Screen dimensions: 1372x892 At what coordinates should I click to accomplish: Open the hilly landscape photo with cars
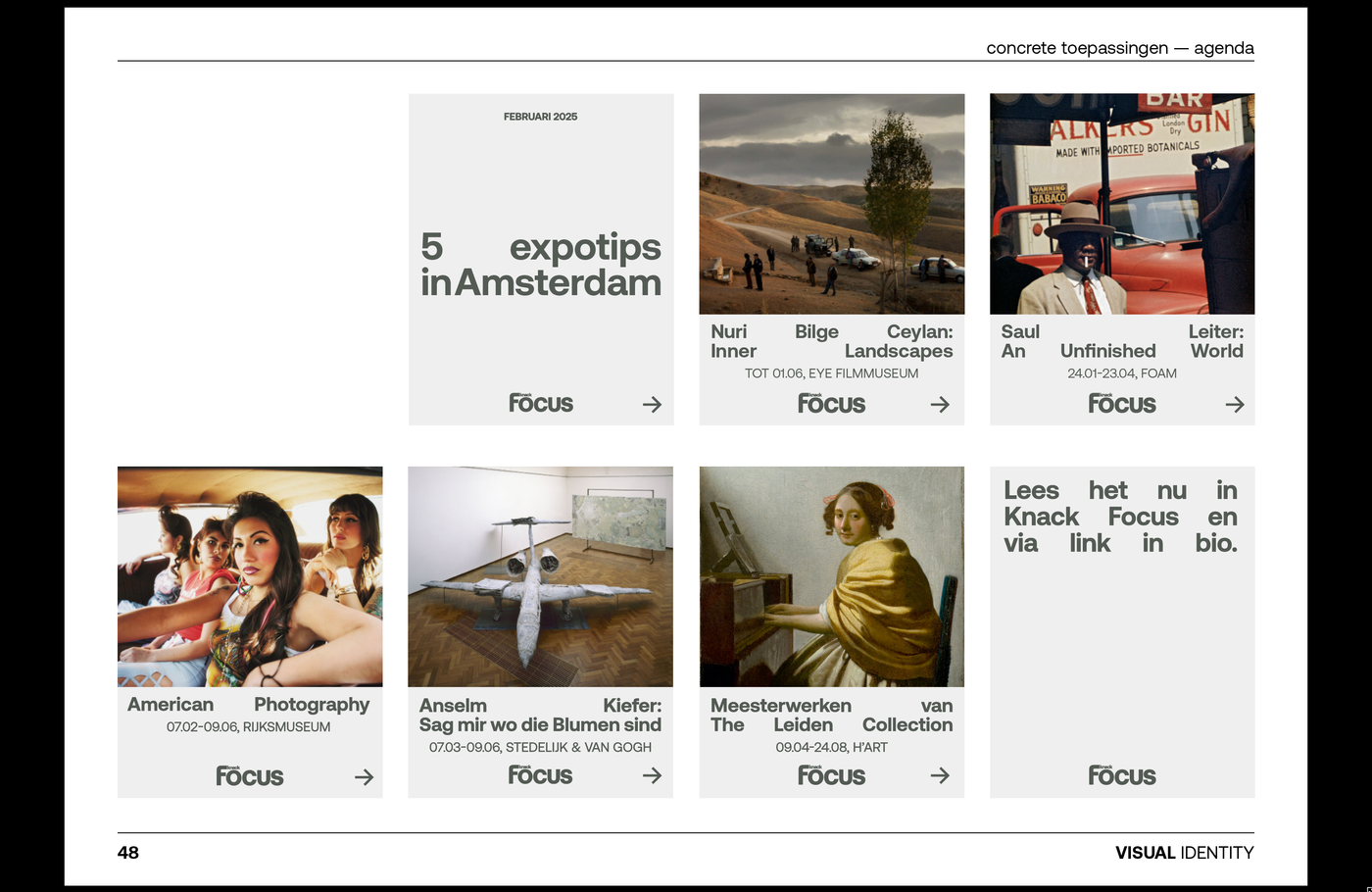coord(831,204)
